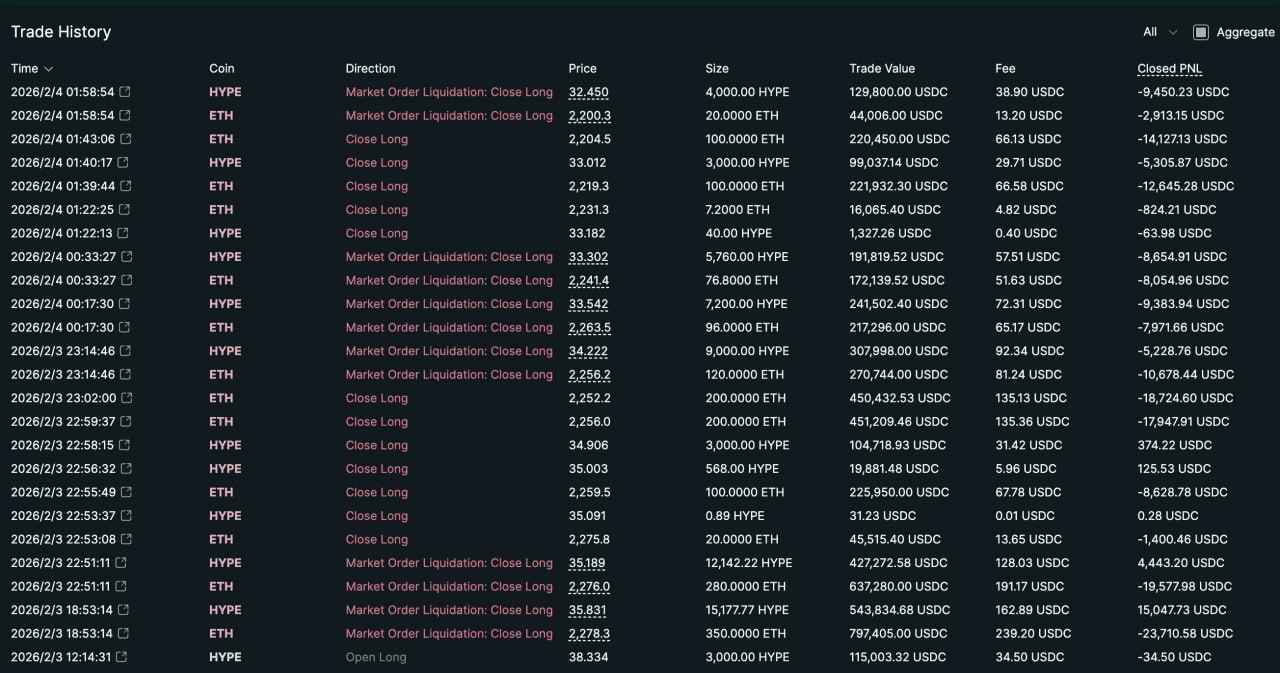Open the external link for 01:22:25 ETH trade
The width and height of the screenshot is (1280, 673).
123,209
